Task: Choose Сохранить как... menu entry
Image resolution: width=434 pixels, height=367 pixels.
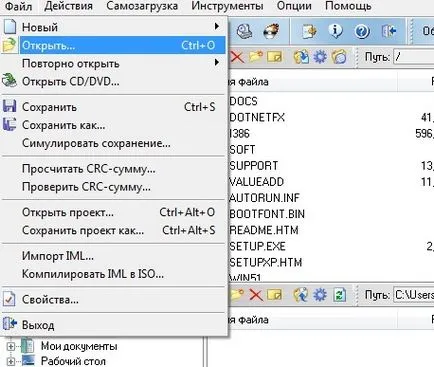Action: [114, 125]
